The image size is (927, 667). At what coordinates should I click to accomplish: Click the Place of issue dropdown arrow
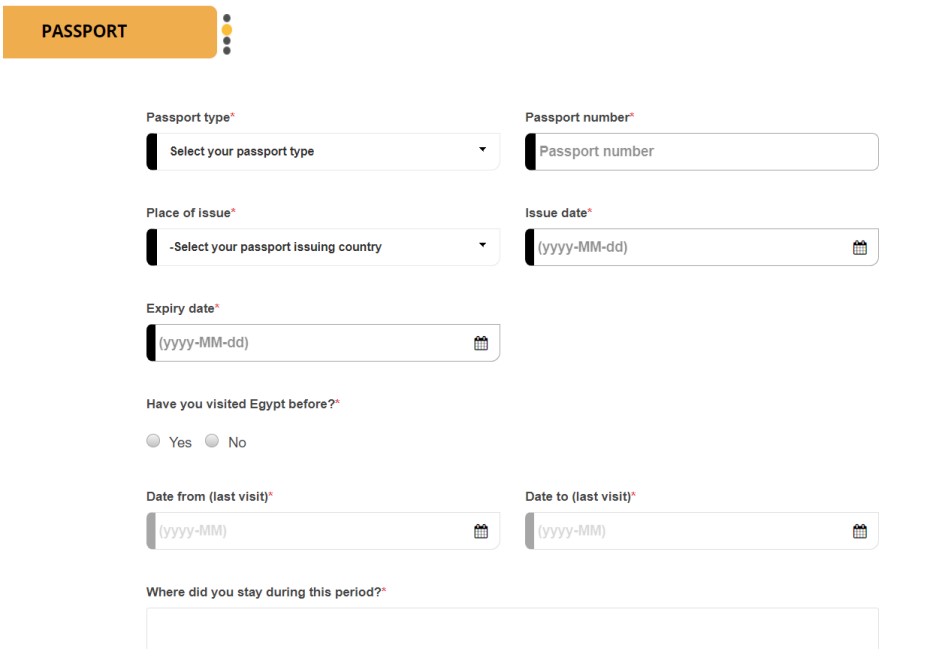tap(482, 245)
